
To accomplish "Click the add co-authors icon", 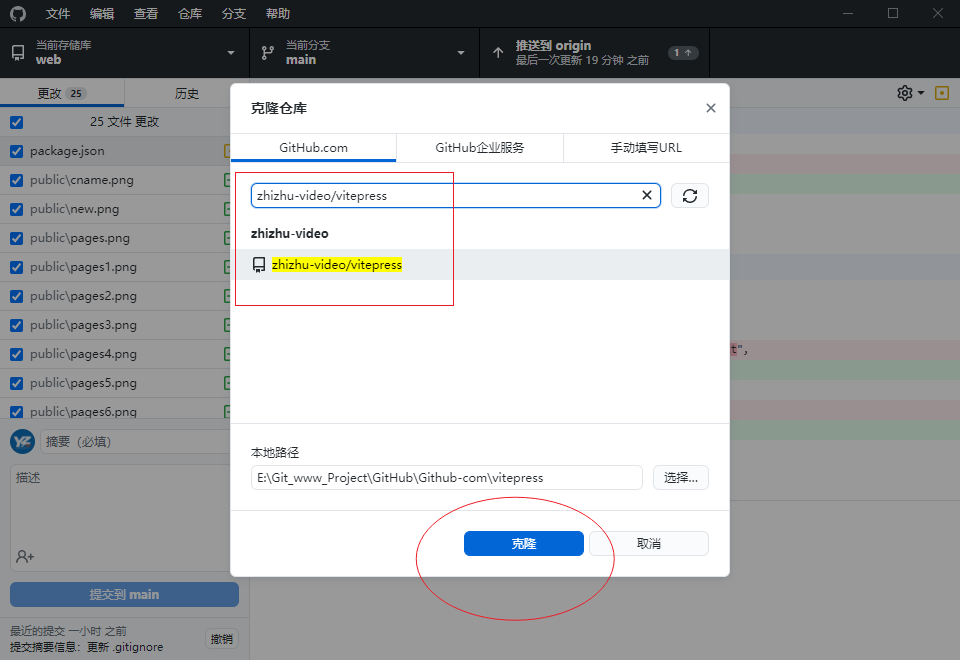I will pos(25,557).
